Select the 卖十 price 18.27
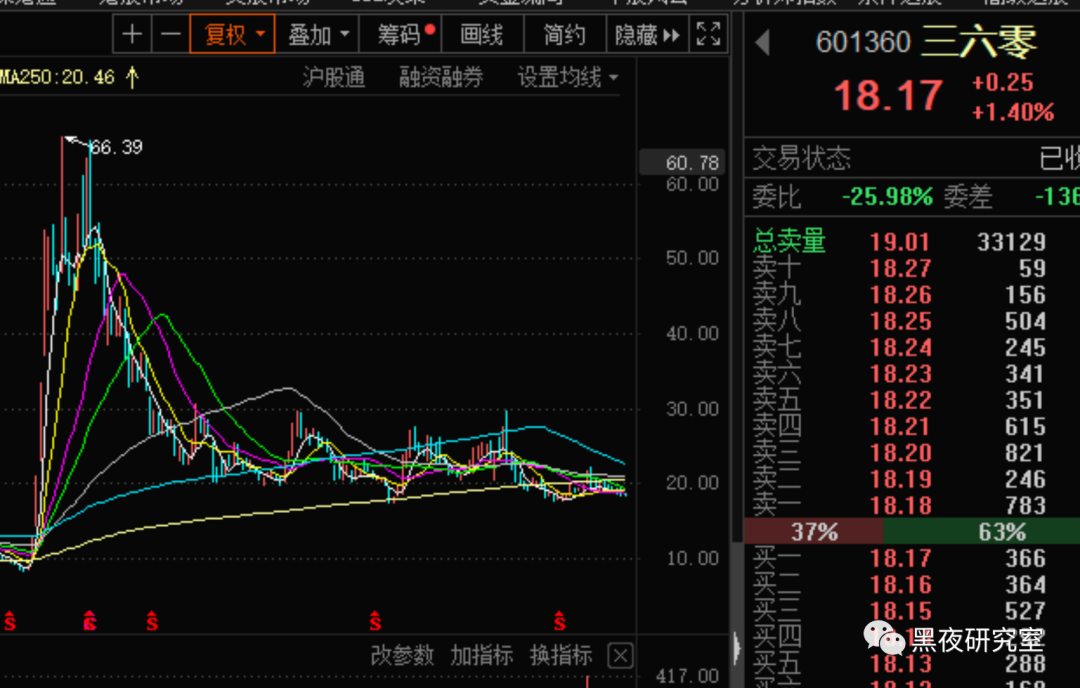 900,269
